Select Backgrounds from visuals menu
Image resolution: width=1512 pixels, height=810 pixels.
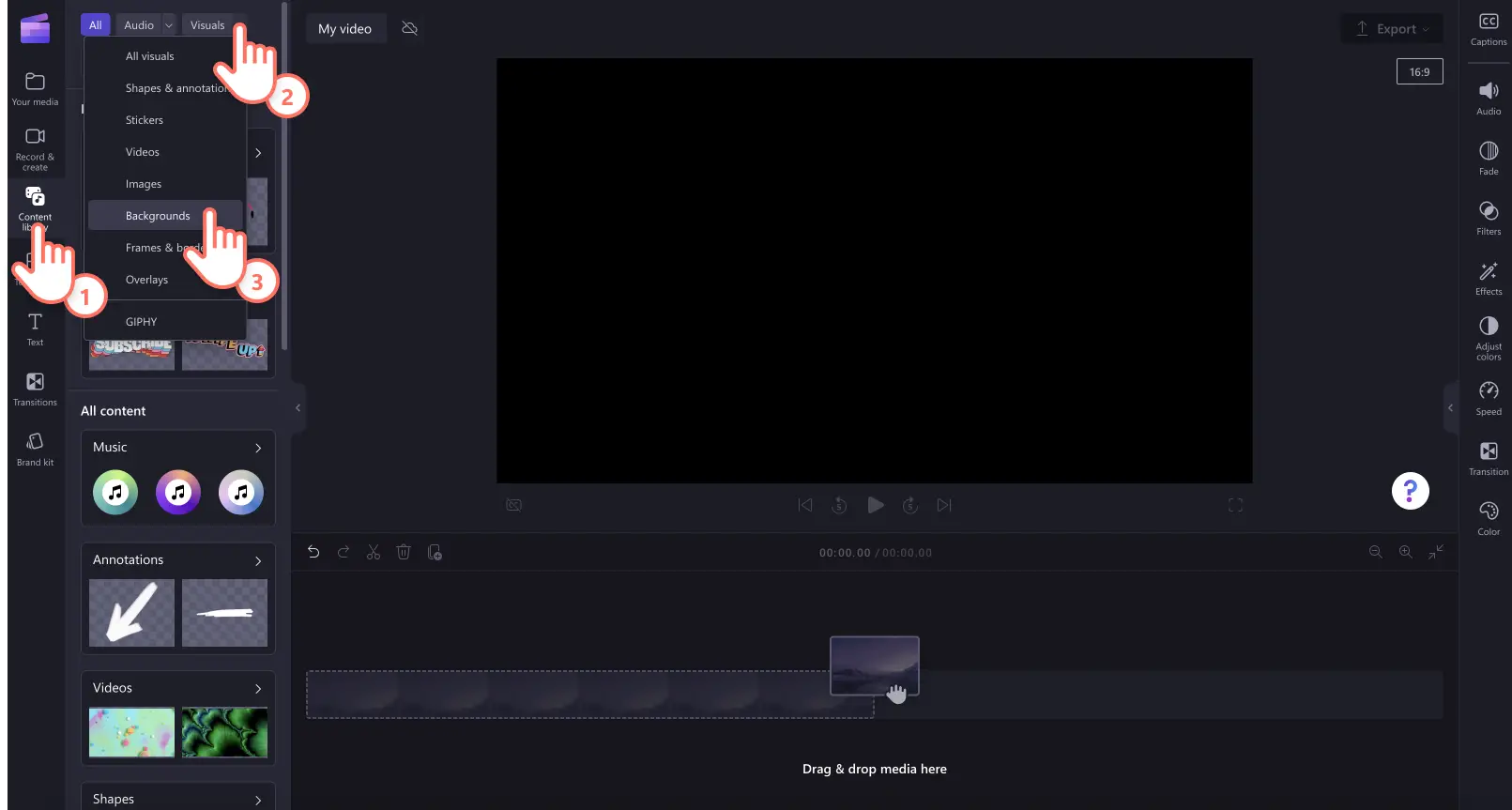(x=158, y=216)
